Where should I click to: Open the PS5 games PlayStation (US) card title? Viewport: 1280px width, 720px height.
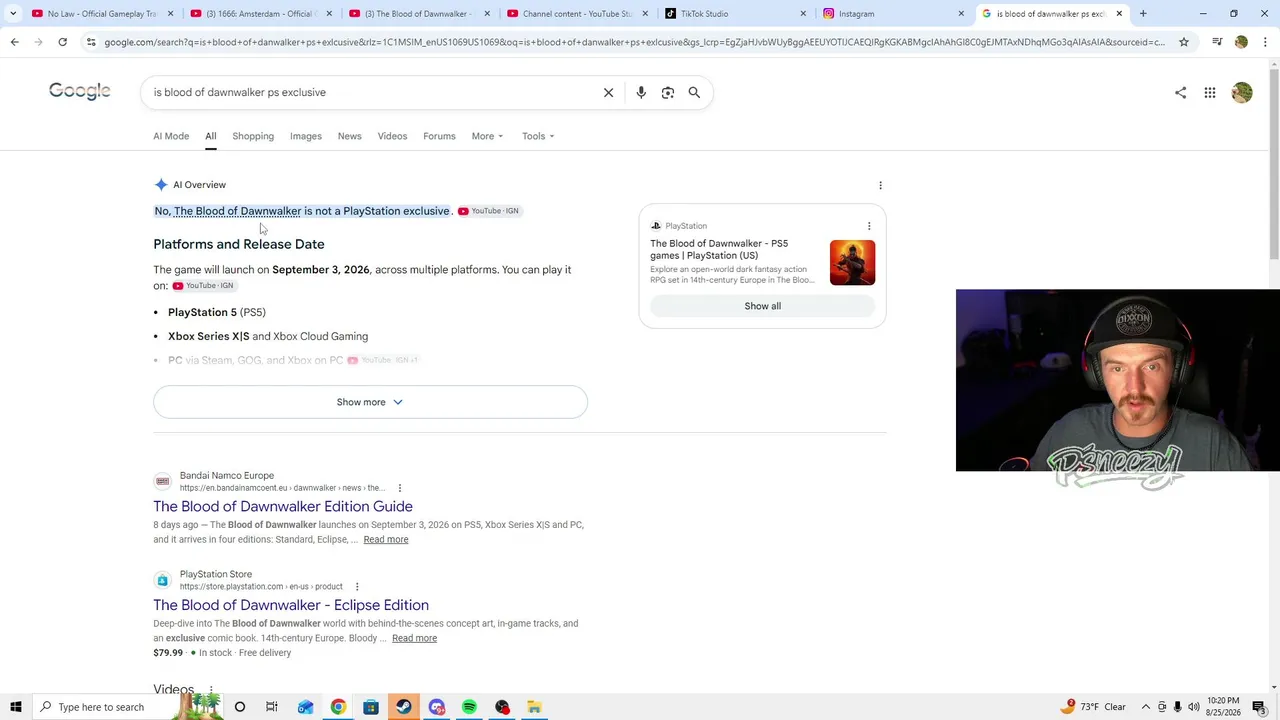(x=719, y=249)
